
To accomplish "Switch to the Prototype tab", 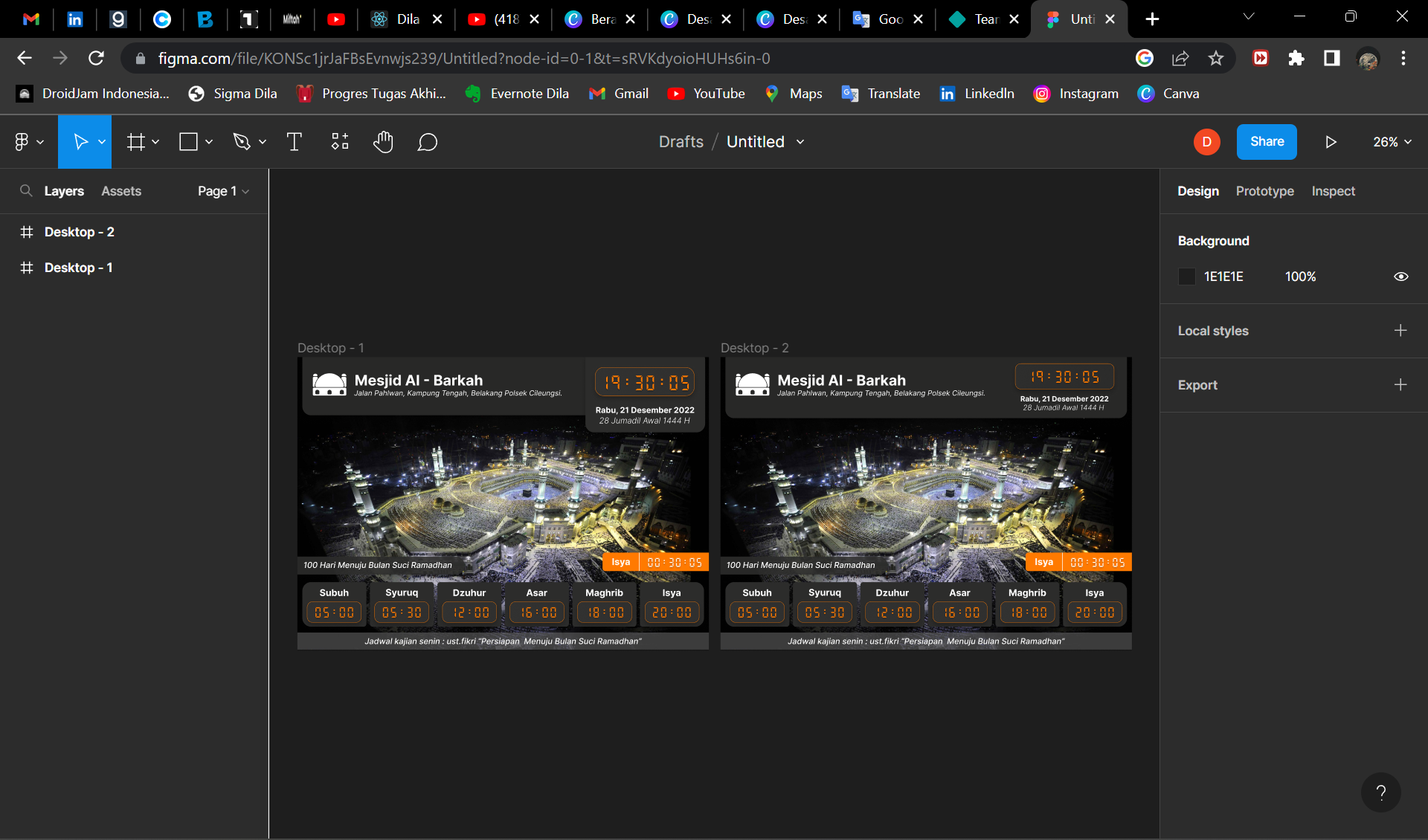I will pyautogui.click(x=1264, y=191).
